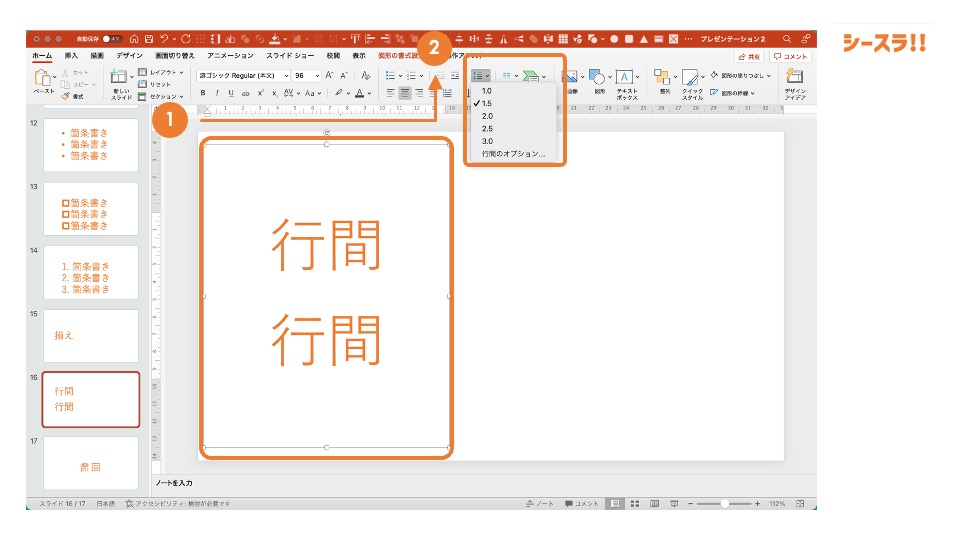The image size is (960, 540).
Task: Open the Layout (レイアウト) dropdown
Action: click(x=161, y=72)
